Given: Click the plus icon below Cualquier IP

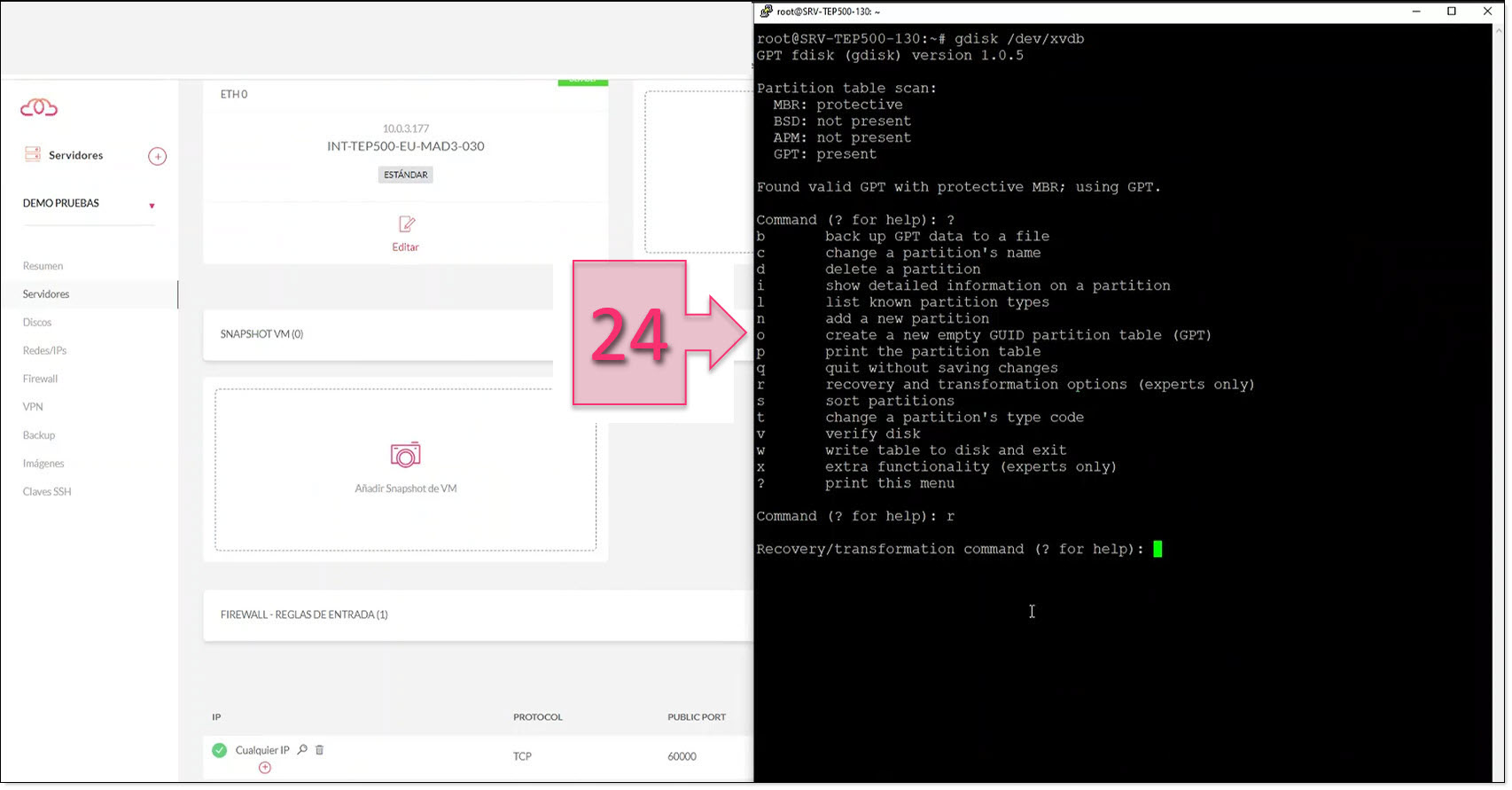Looking at the screenshot, I should (264, 768).
